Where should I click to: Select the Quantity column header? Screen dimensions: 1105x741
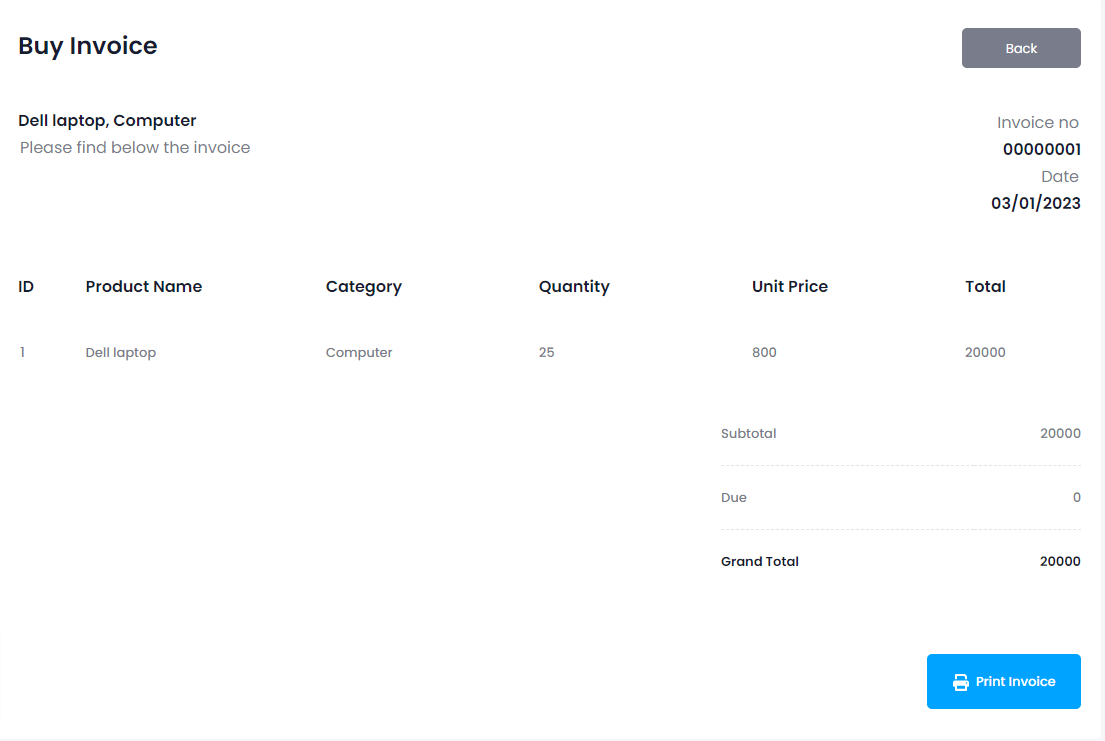point(574,287)
